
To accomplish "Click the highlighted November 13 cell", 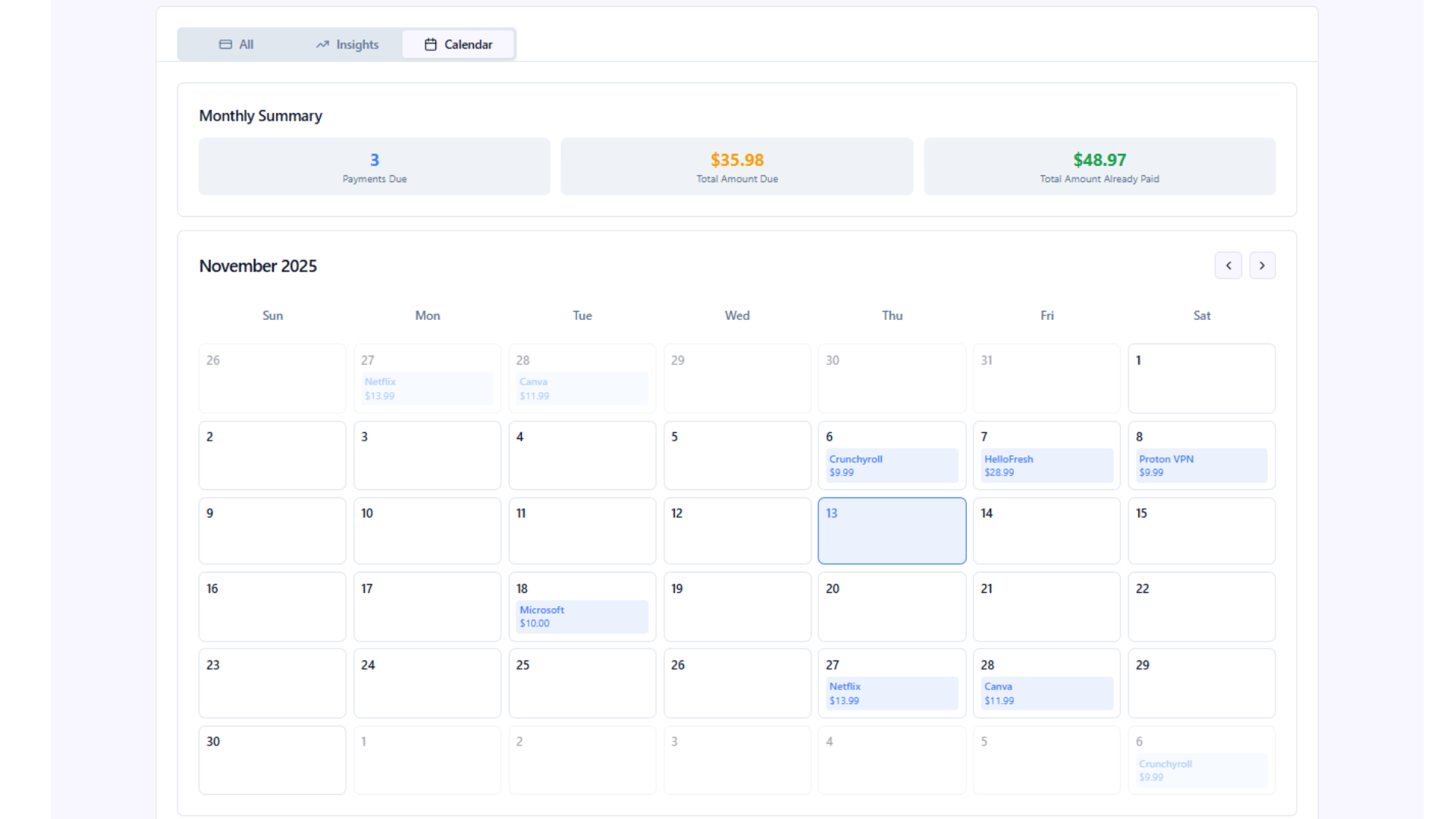I will click(x=891, y=531).
